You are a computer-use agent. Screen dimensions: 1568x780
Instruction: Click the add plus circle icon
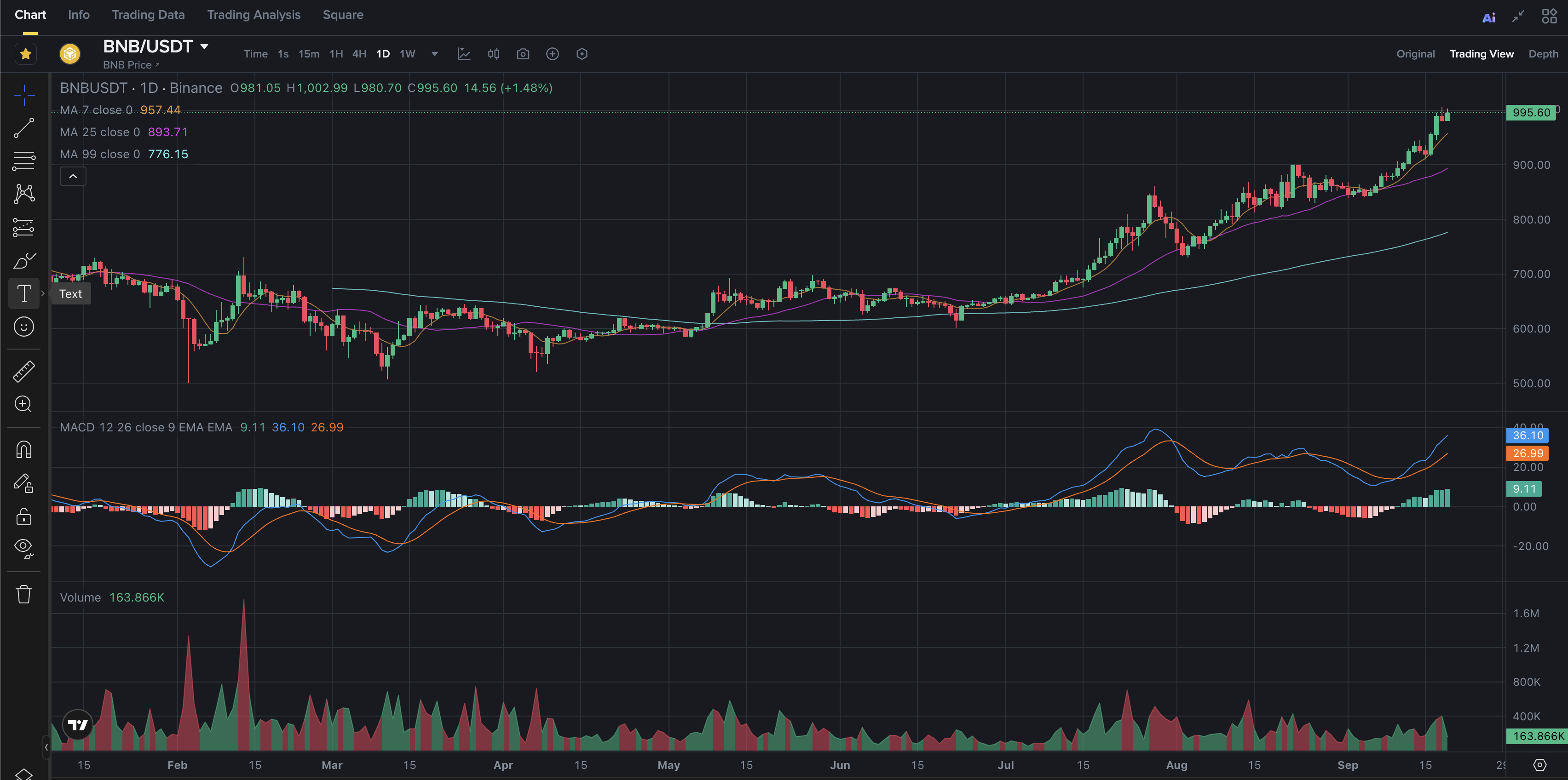tap(552, 54)
